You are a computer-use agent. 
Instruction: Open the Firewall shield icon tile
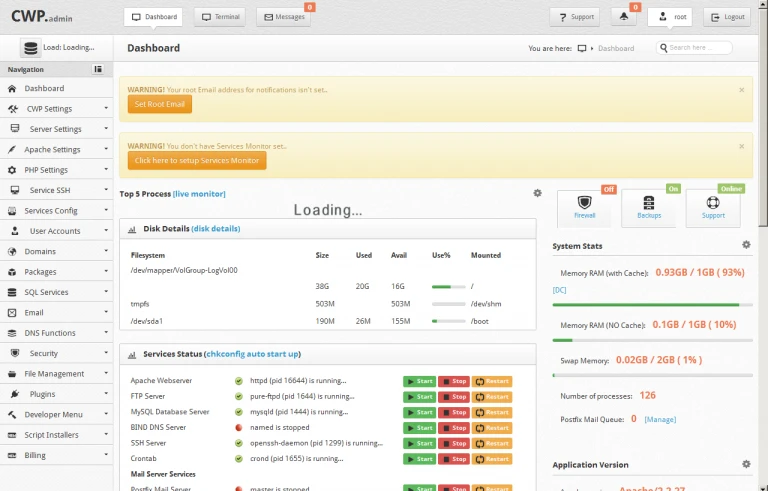(x=584, y=208)
